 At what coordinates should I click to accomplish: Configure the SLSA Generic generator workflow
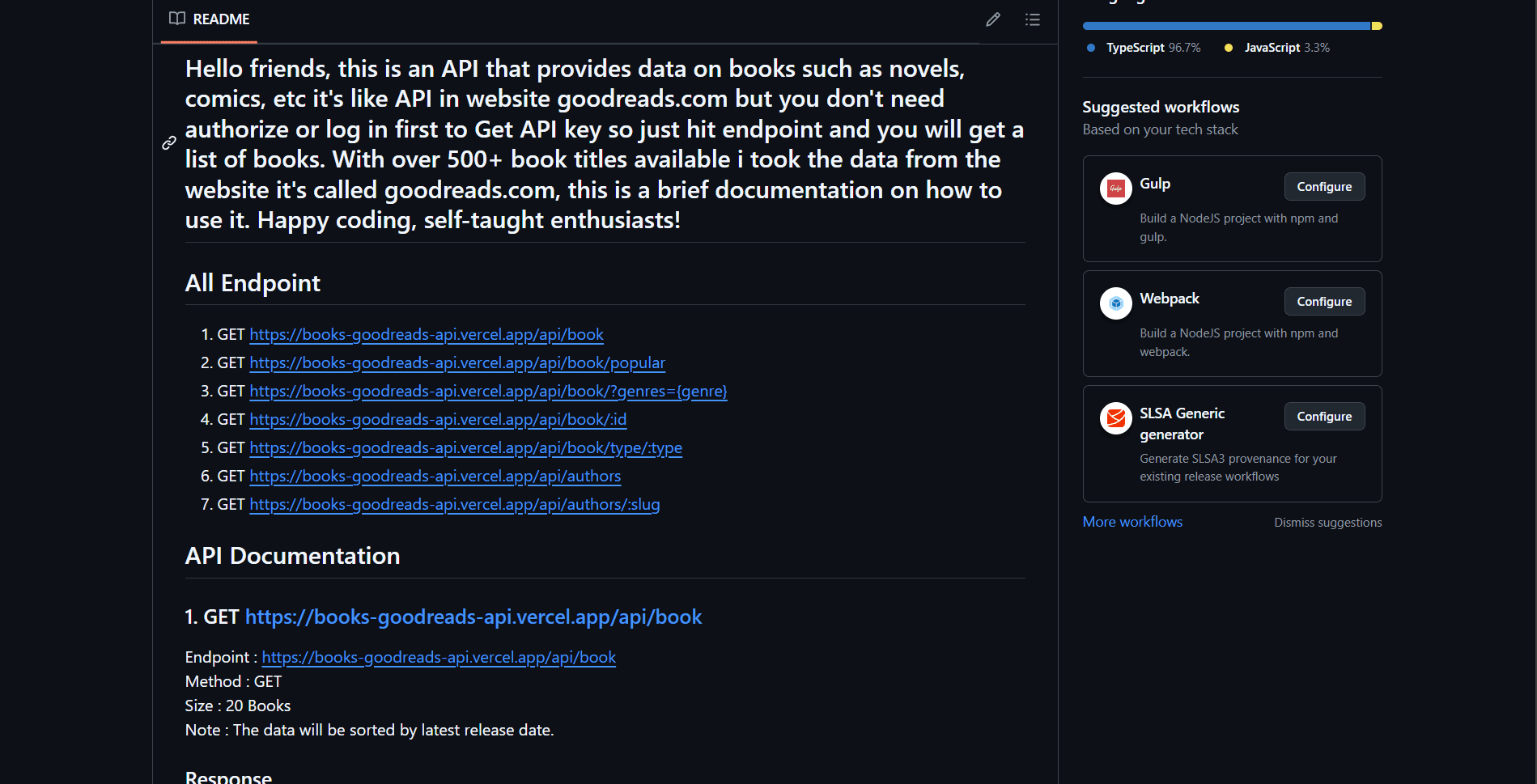click(x=1324, y=417)
